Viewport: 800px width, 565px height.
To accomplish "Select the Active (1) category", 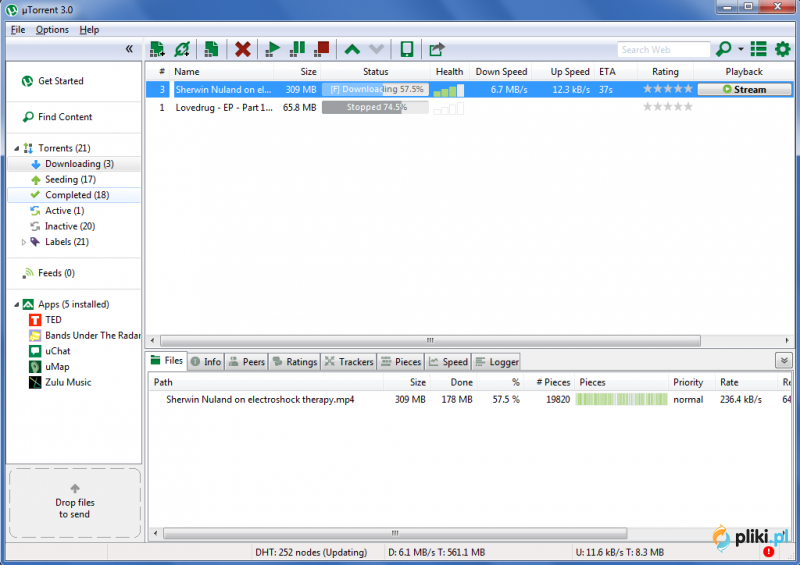I will tap(64, 211).
